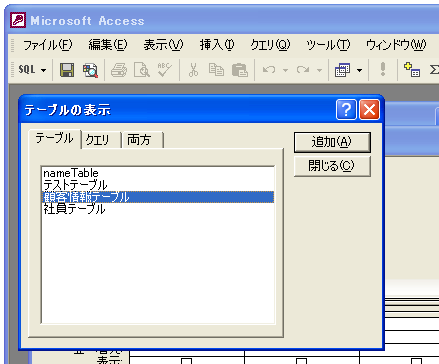Click the Query Type icon

[342, 70]
